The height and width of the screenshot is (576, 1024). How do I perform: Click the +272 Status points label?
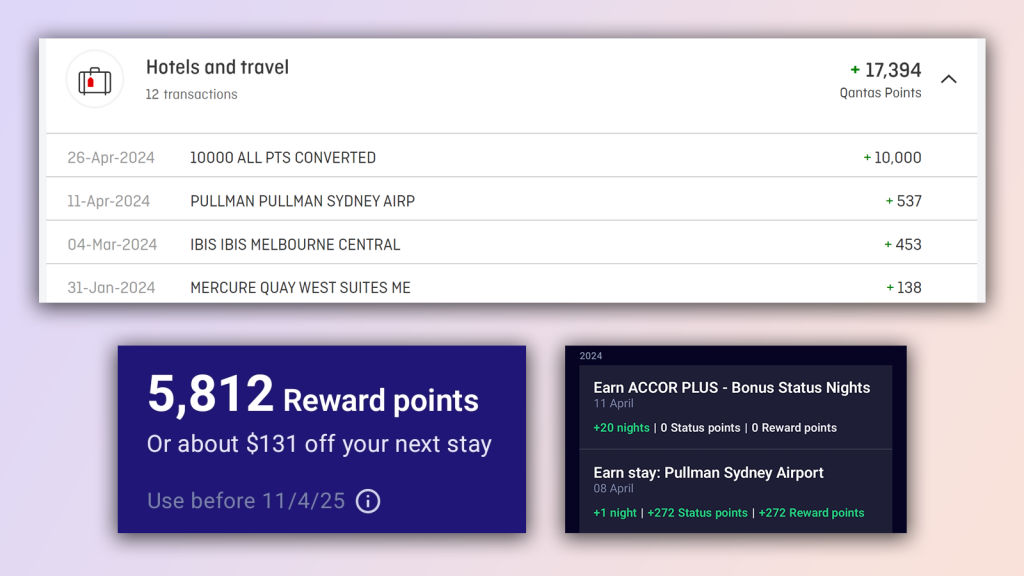click(x=697, y=513)
